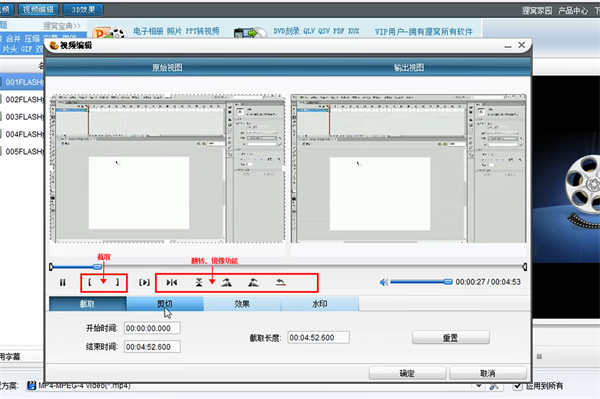The width and height of the screenshot is (600, 399).
Task: Apply vertical flip to video
Action: pos(199,283)
